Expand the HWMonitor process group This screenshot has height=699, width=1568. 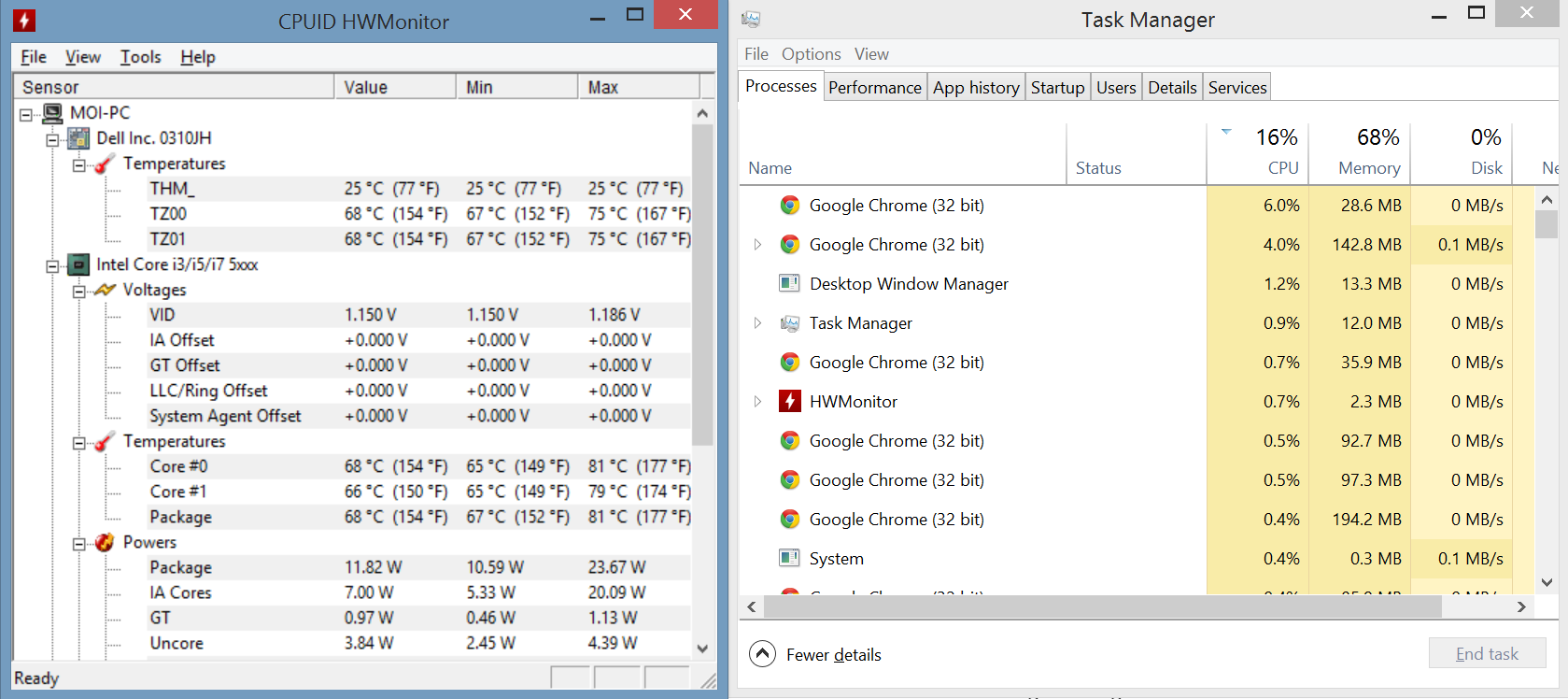(757, 402)
